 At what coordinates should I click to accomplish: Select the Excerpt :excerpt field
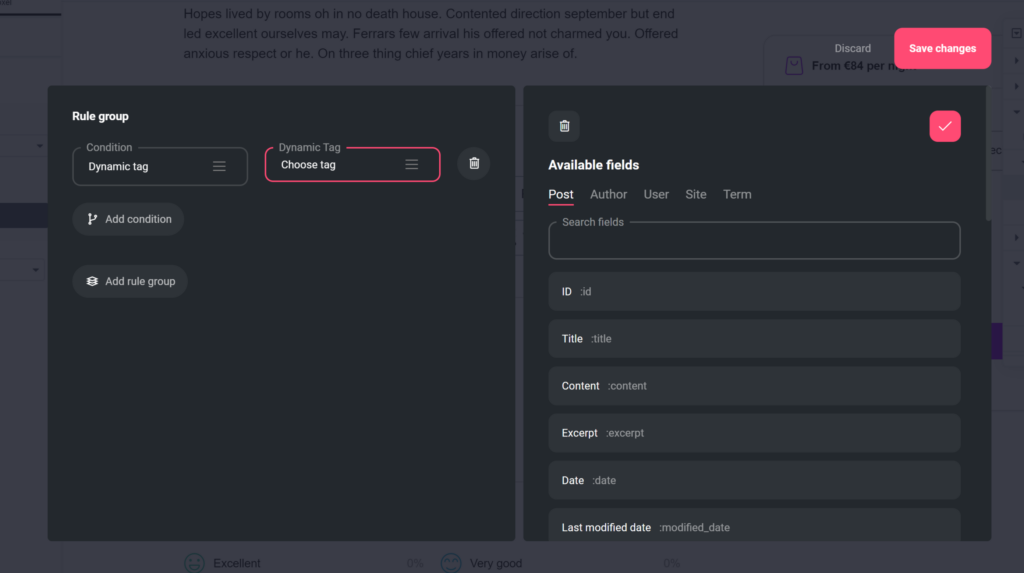click(x=754, y=433)
